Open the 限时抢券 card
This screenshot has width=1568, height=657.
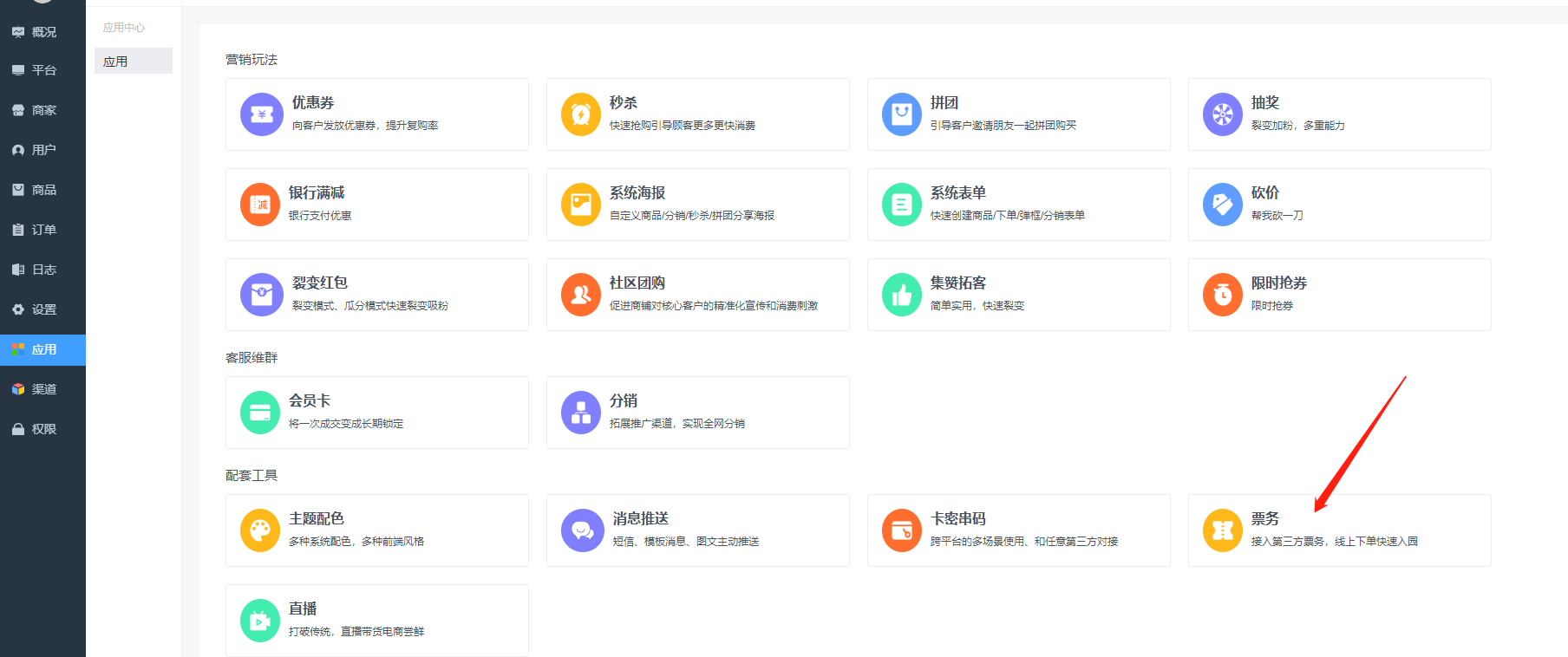[1339, 295]
